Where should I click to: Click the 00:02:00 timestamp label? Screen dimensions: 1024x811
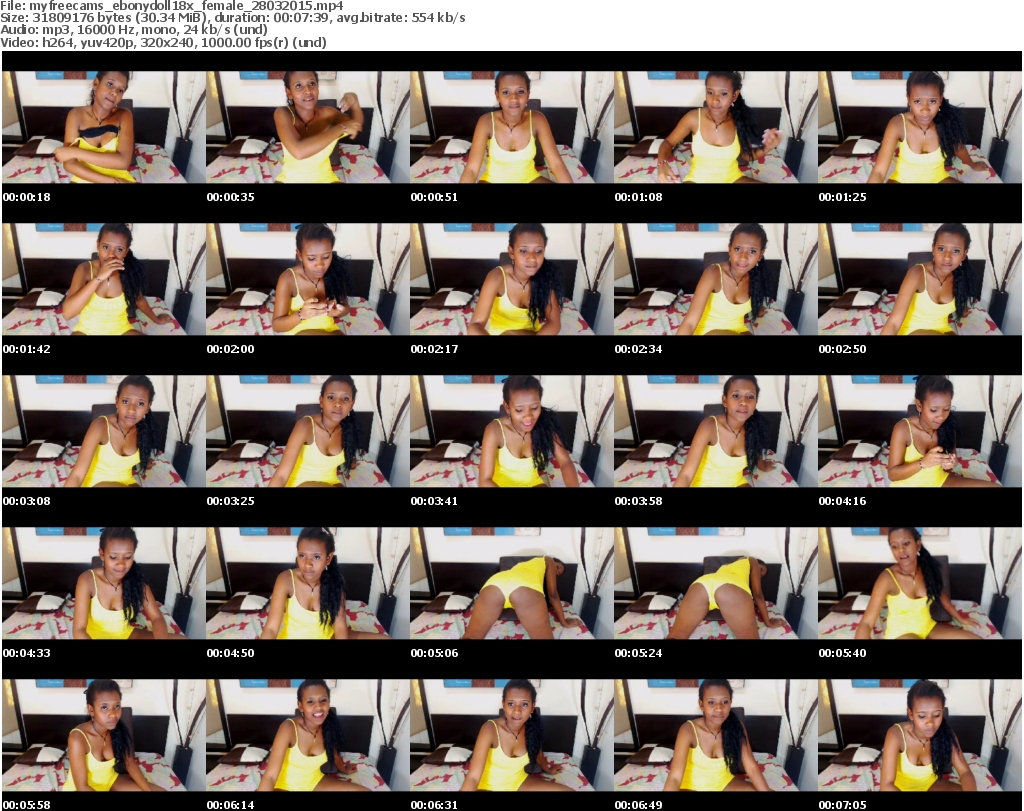click(231, 349)
